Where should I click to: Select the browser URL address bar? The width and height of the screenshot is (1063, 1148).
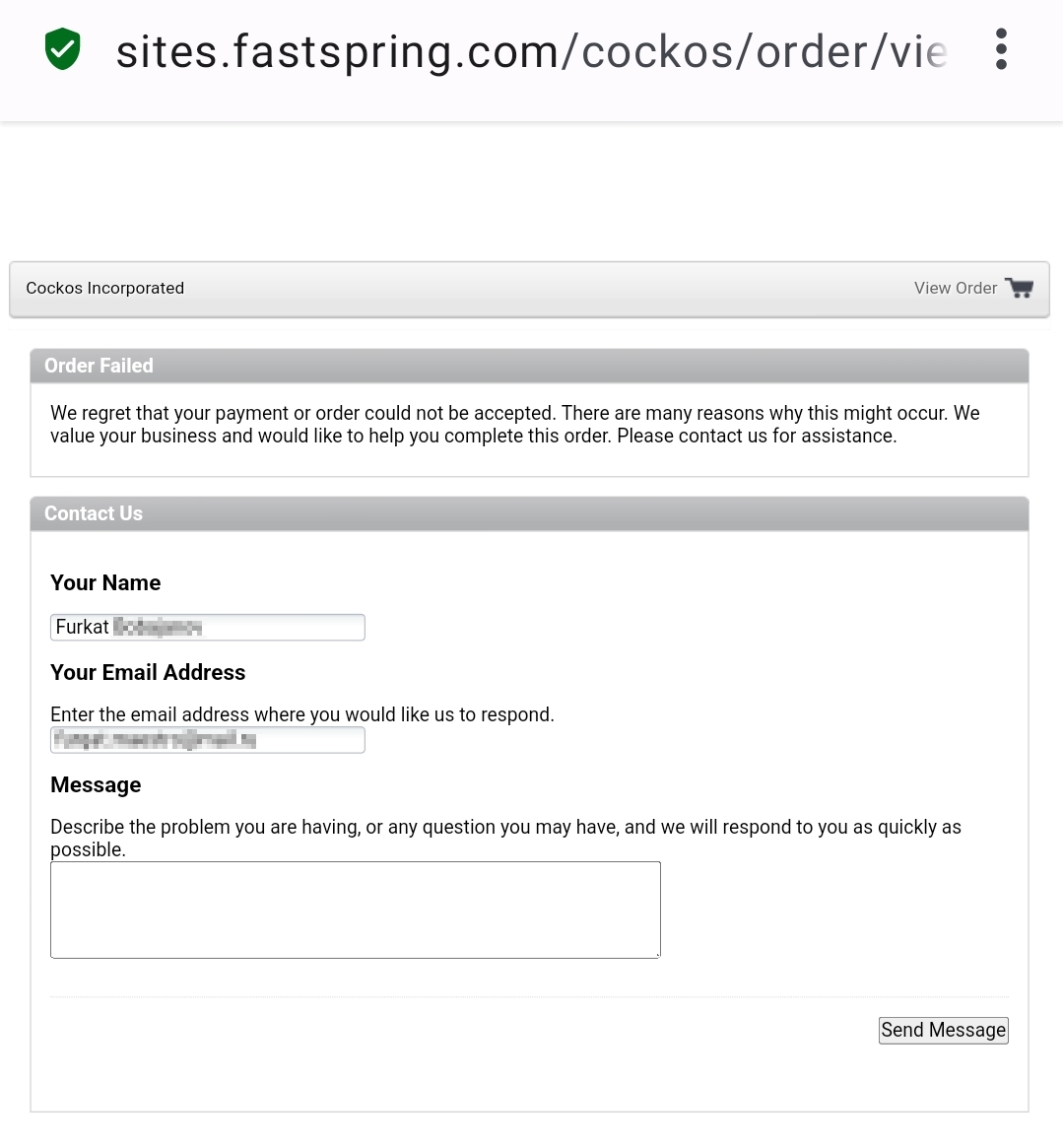(532, 51)
